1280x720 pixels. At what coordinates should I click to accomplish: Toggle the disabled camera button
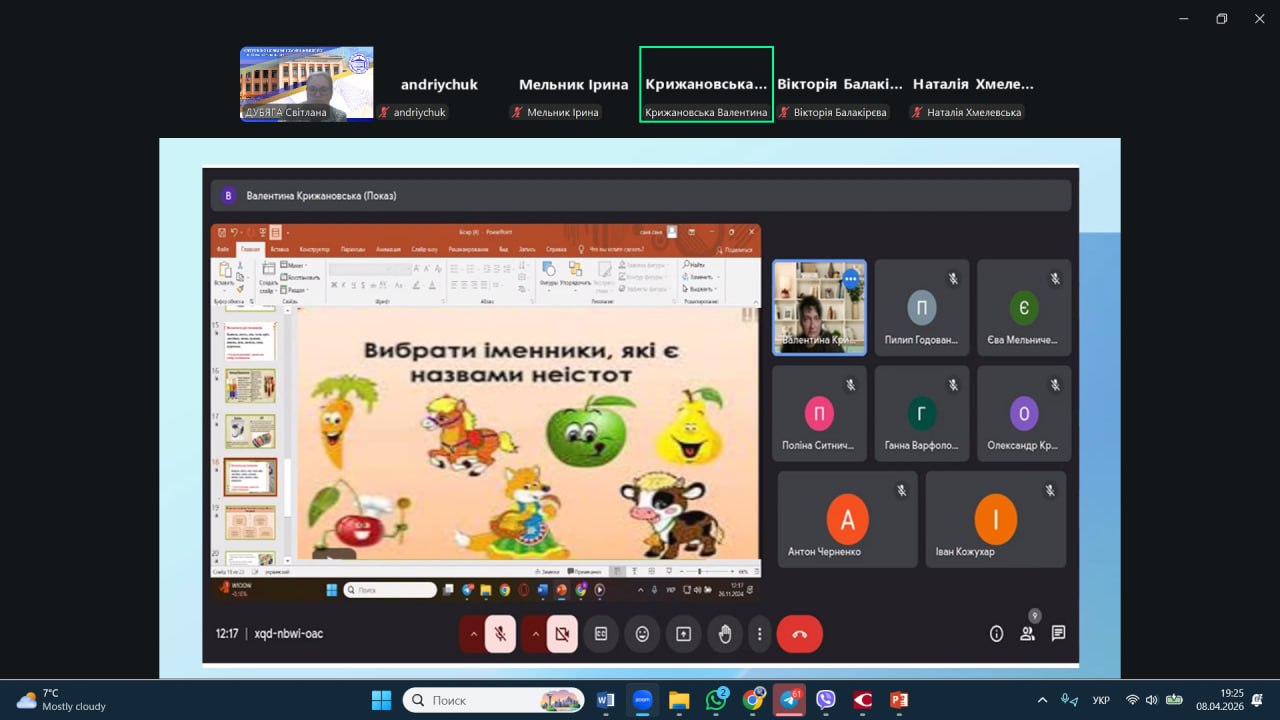[x=562, y=634]
